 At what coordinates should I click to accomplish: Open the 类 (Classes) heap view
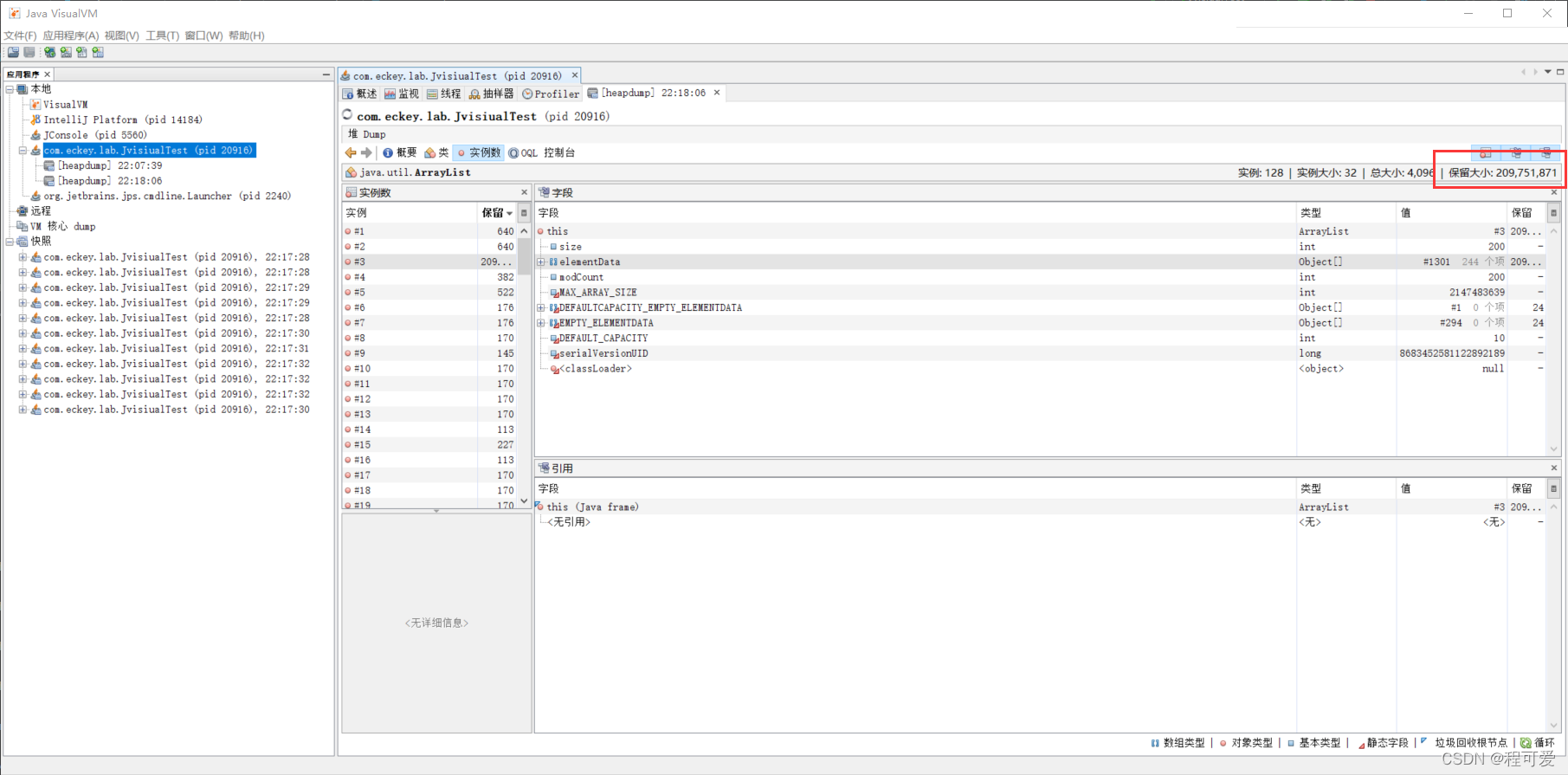436,152
